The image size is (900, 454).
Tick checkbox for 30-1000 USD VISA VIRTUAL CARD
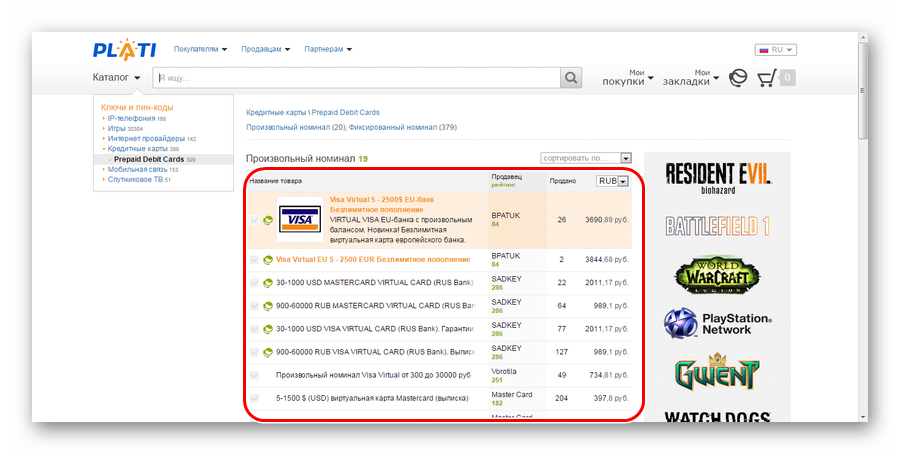coord(254,329)
